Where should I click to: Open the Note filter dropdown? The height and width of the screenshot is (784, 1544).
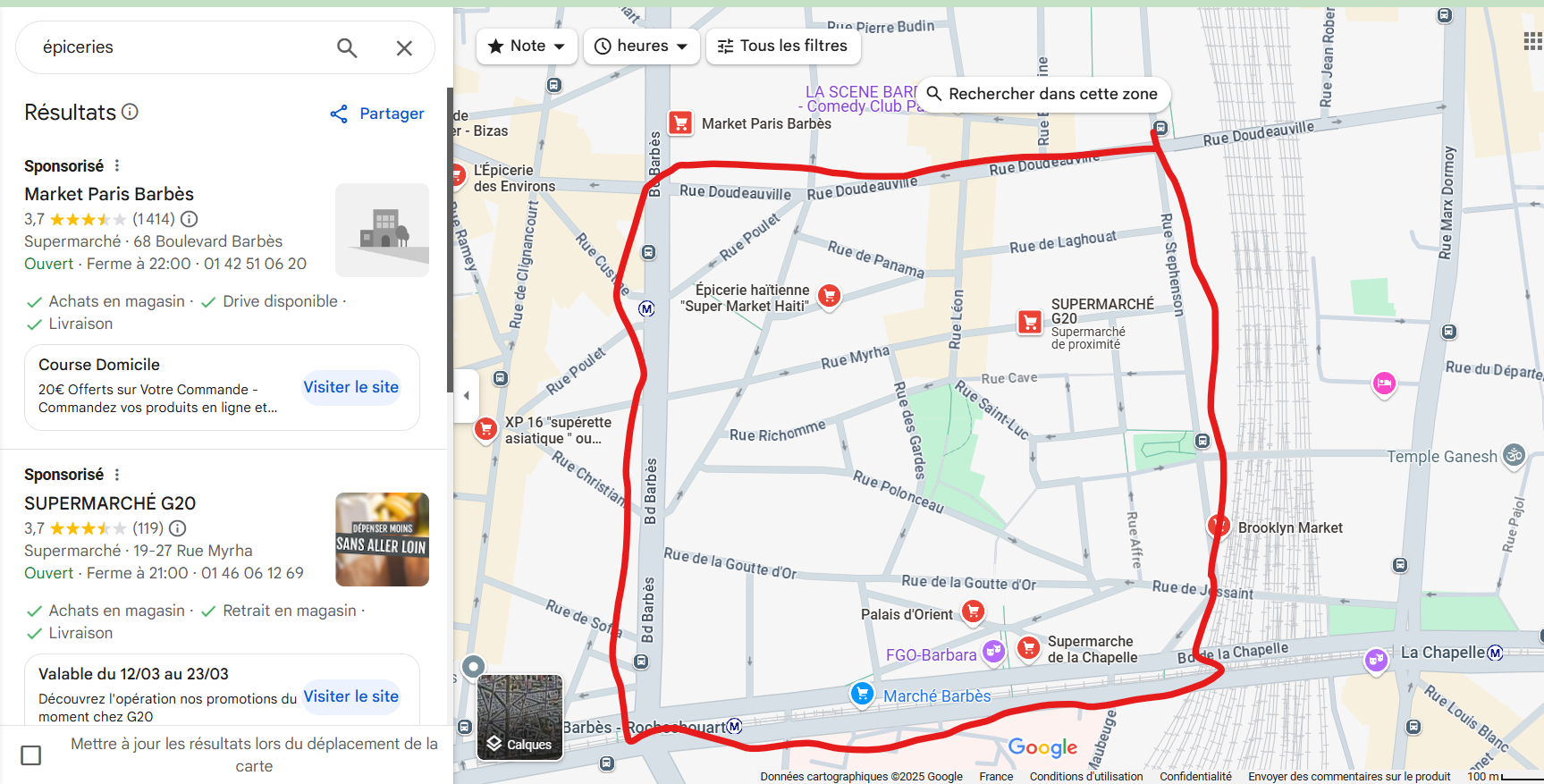527,46
